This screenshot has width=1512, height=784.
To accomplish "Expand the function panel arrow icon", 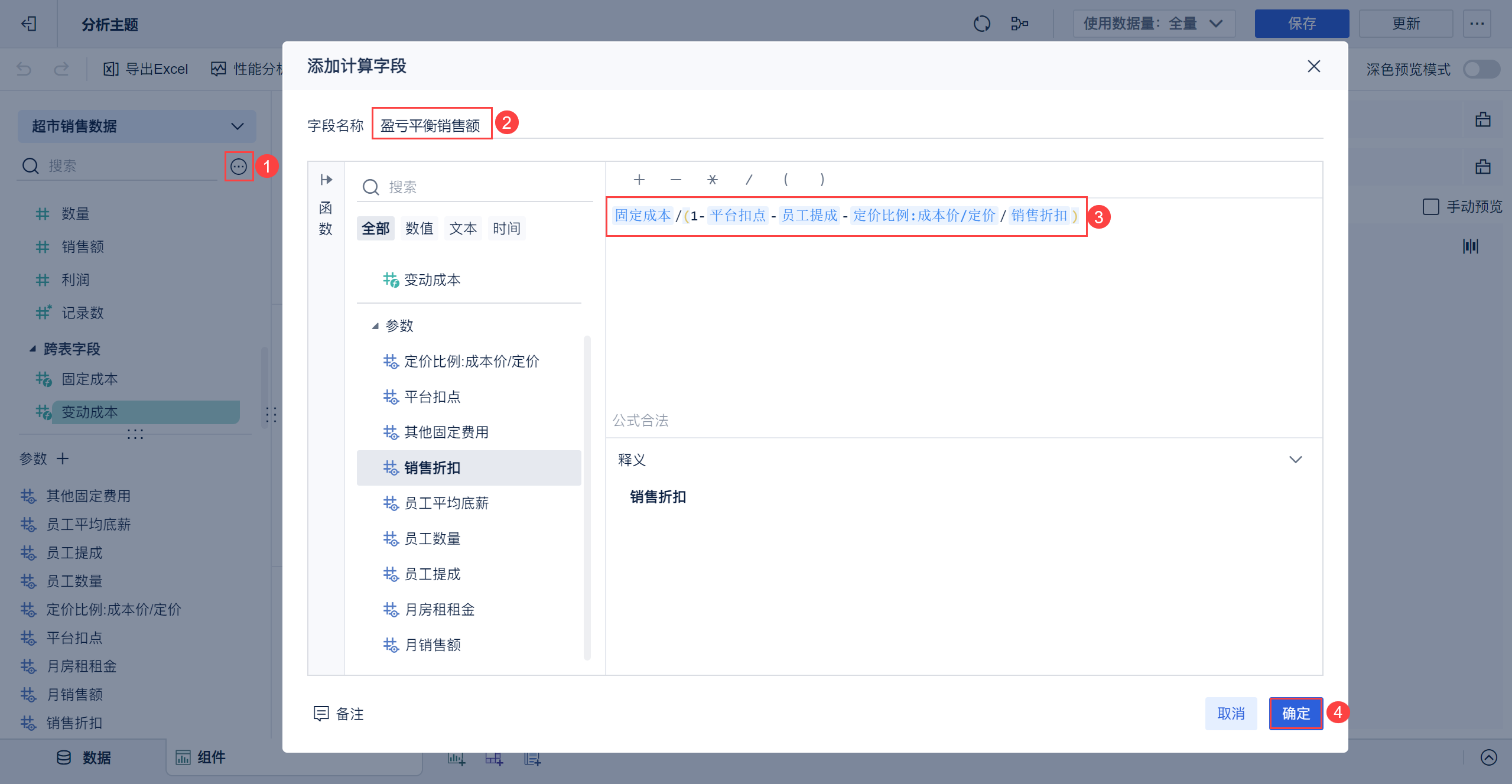I will click(x=326, y=180).
